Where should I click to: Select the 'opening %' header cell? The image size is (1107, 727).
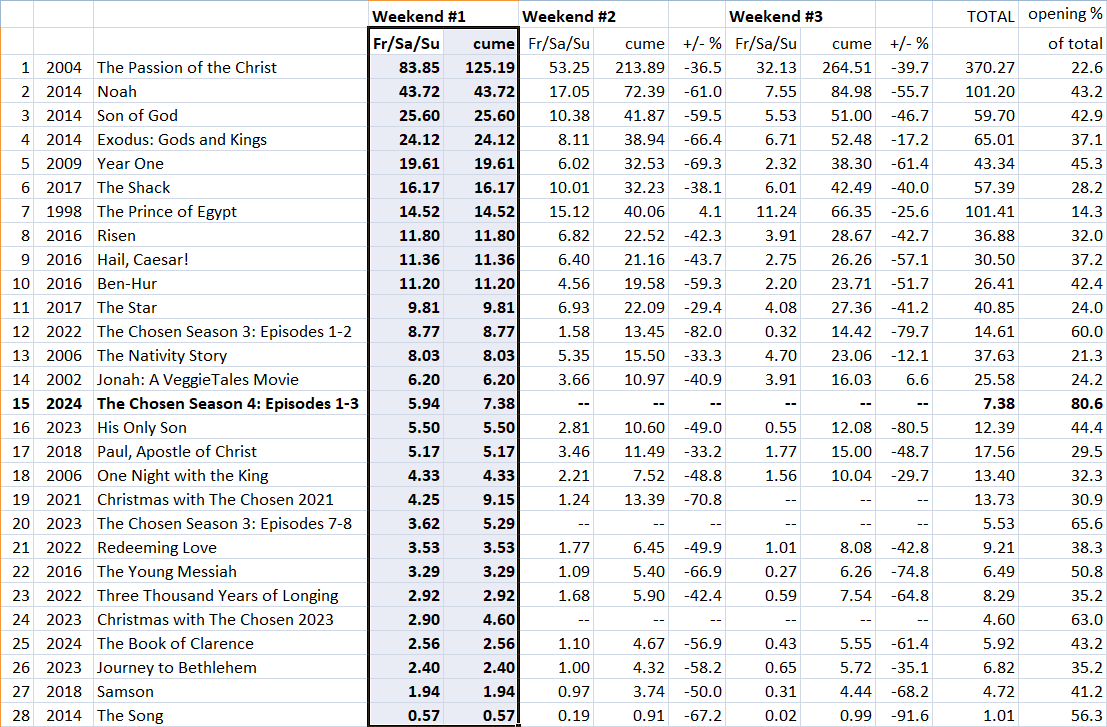click(x=1065, y=14)
